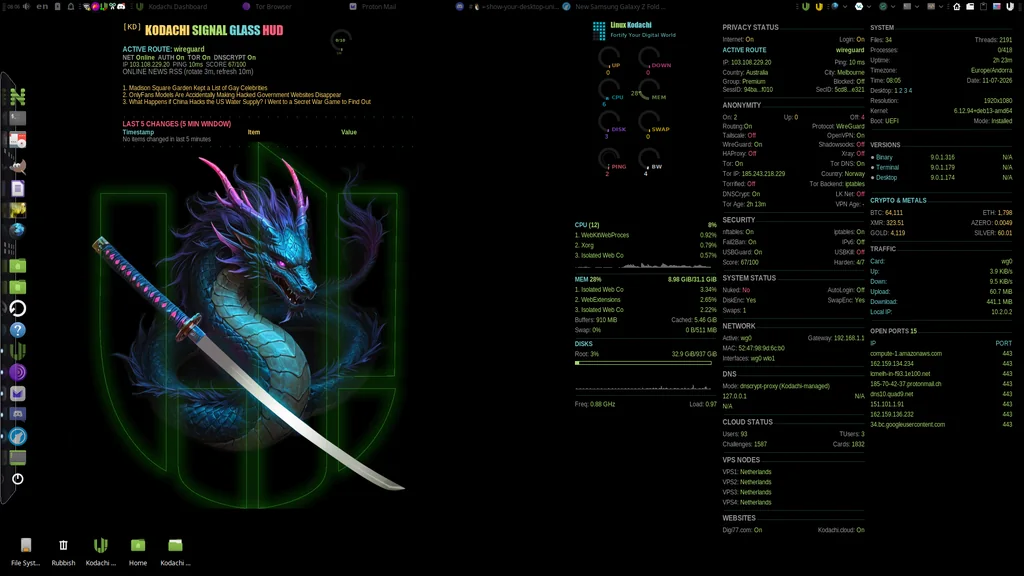
Task: Open the blue question mark help icon
Action: [x=18, y=330]
